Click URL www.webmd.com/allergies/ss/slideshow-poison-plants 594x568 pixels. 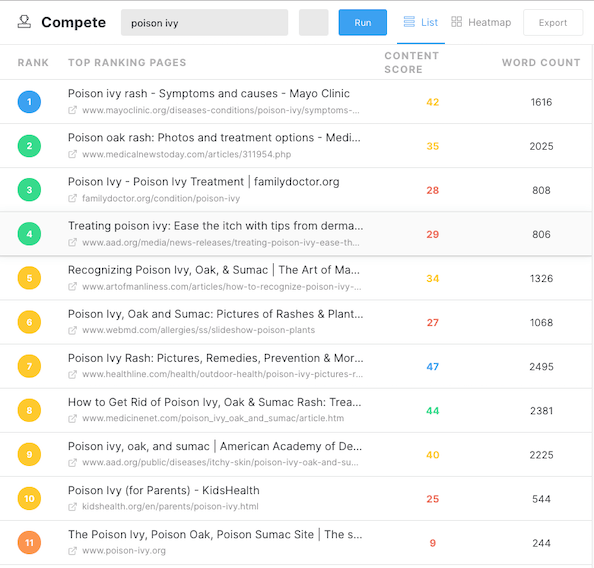coord(199,330)
